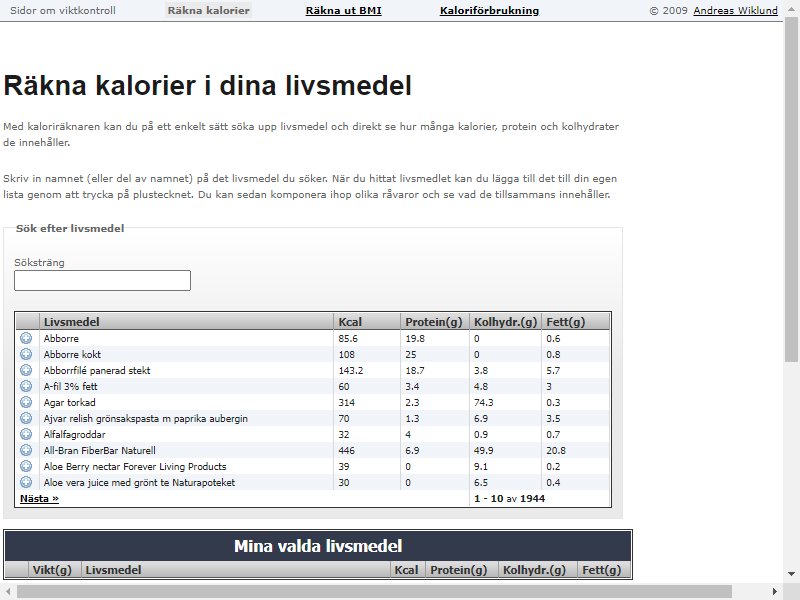Click the vertical scrollbar thumb
This screenshot has width=800, height=600.
791,191
